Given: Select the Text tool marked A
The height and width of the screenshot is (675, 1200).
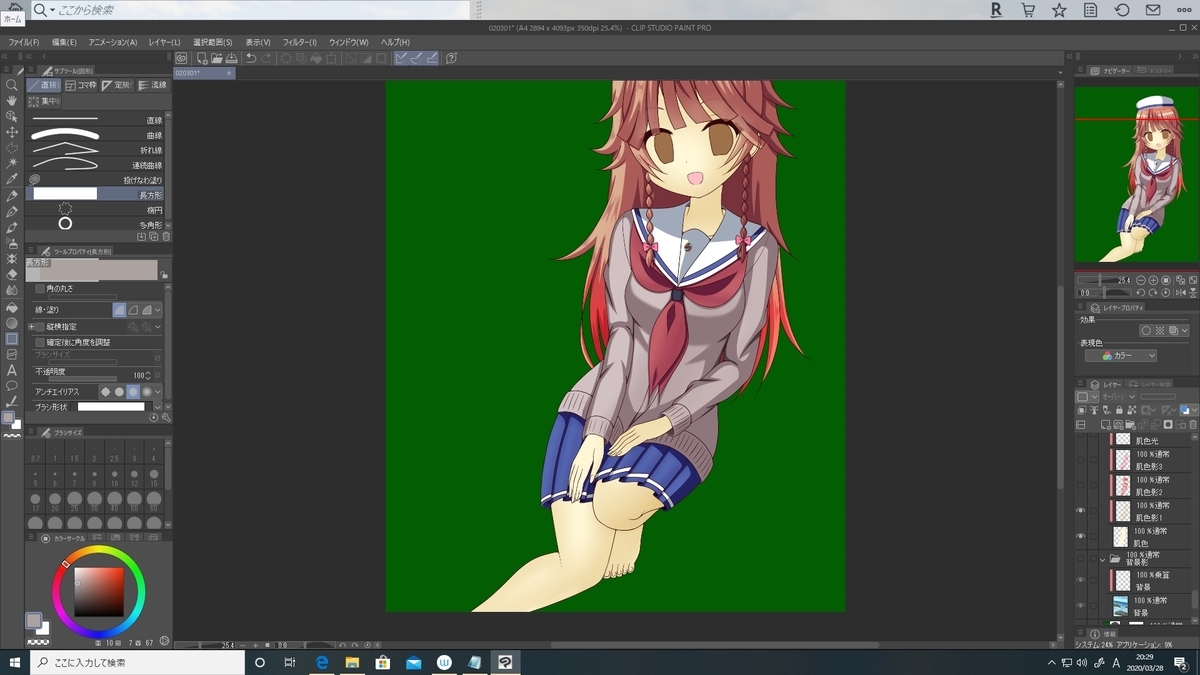Looking at the screenshot, I should pos(12,370).
